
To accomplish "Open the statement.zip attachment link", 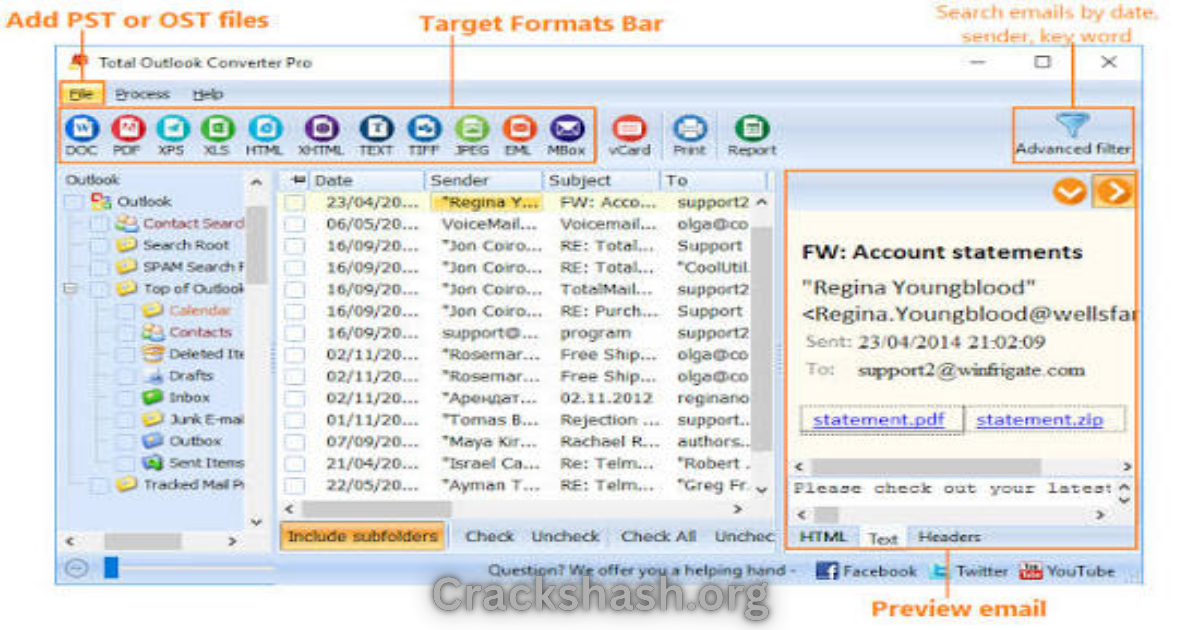I will point(1039,420).
